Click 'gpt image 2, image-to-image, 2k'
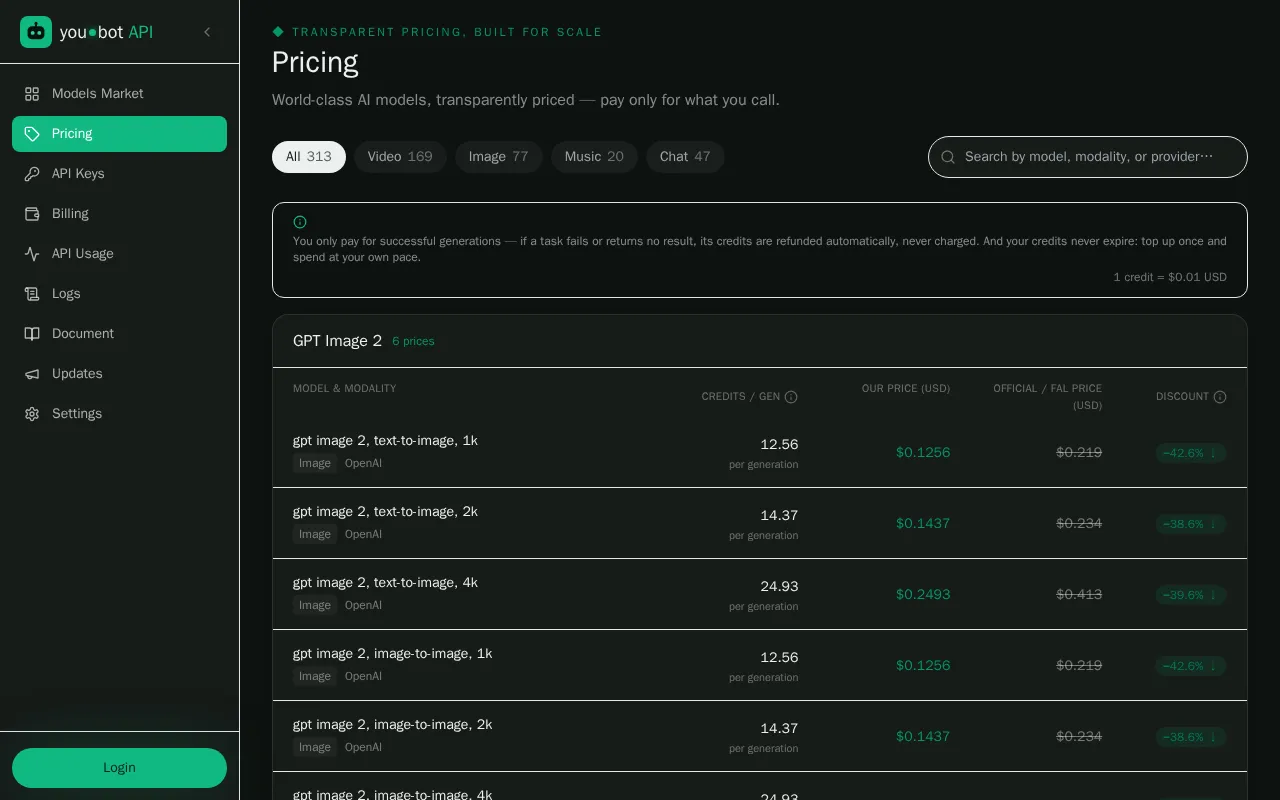The width and height of the screenshot is (1280, 800). (392, 724)
